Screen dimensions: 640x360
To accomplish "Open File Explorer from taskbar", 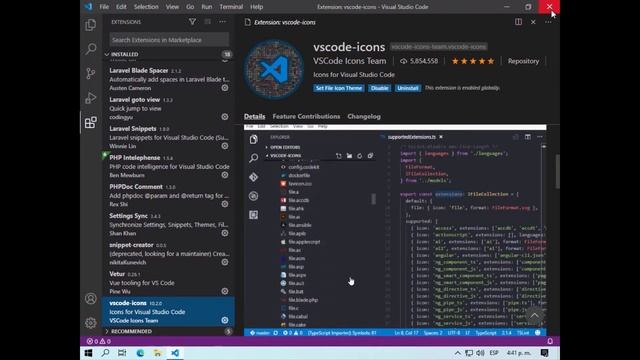I will click(x=158, y=353).
